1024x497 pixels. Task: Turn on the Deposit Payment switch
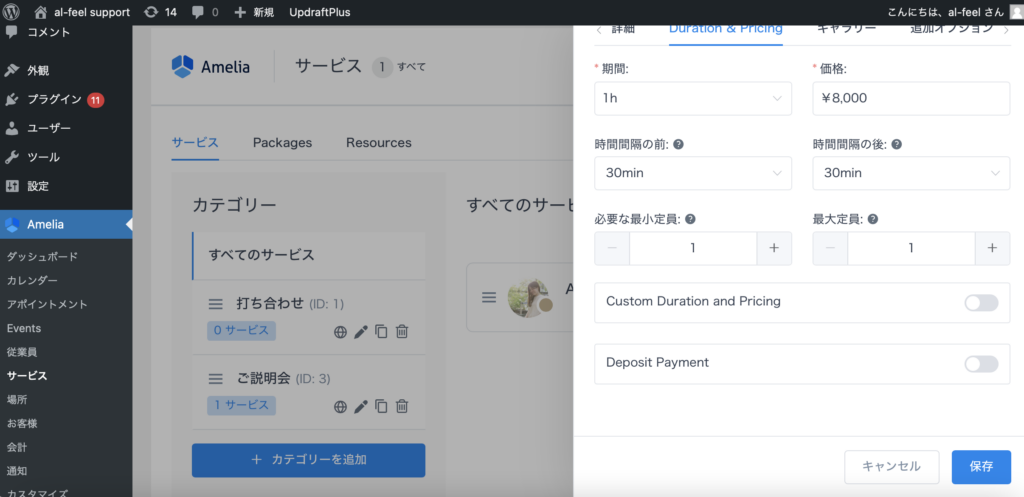point(981,363)
